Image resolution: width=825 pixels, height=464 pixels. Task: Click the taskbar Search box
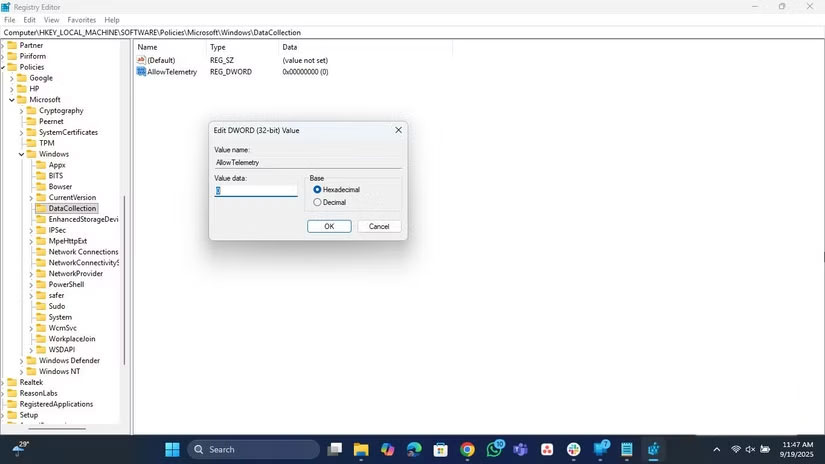[x=254, y=449]
